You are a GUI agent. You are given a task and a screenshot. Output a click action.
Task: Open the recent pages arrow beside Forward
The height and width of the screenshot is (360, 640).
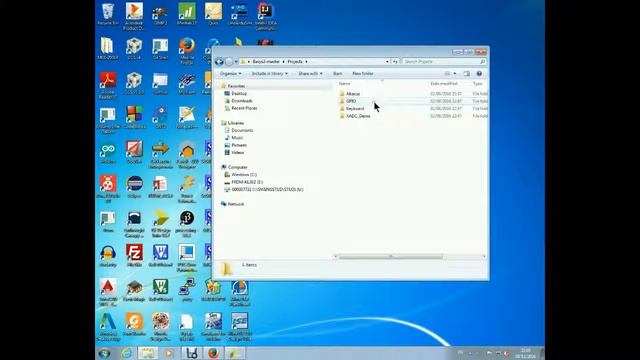[236, 62]
